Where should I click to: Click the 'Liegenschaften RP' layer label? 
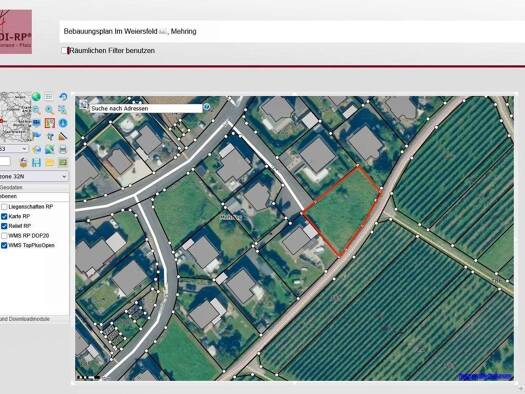pos(31,207)
